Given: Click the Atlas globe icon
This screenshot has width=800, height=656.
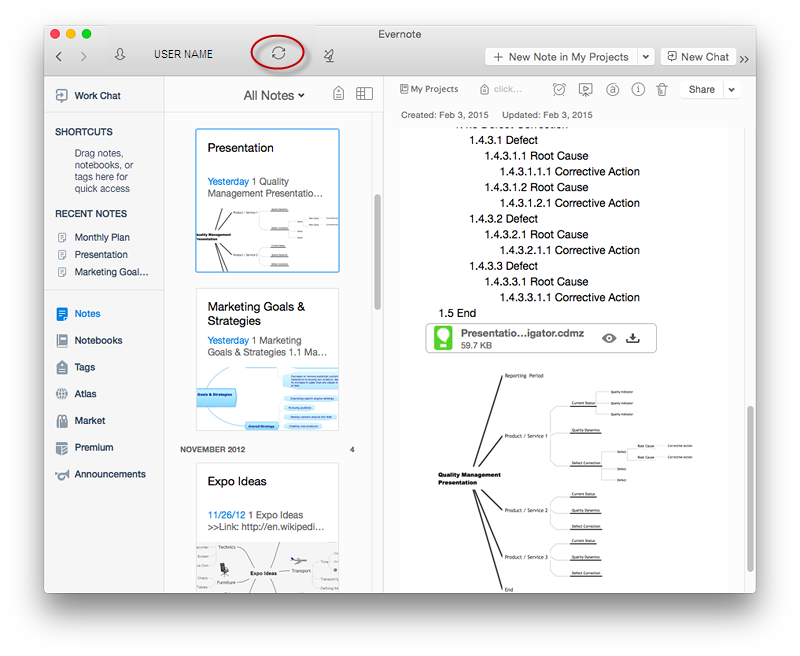Looking at the screenshot, I should [62, 394].
